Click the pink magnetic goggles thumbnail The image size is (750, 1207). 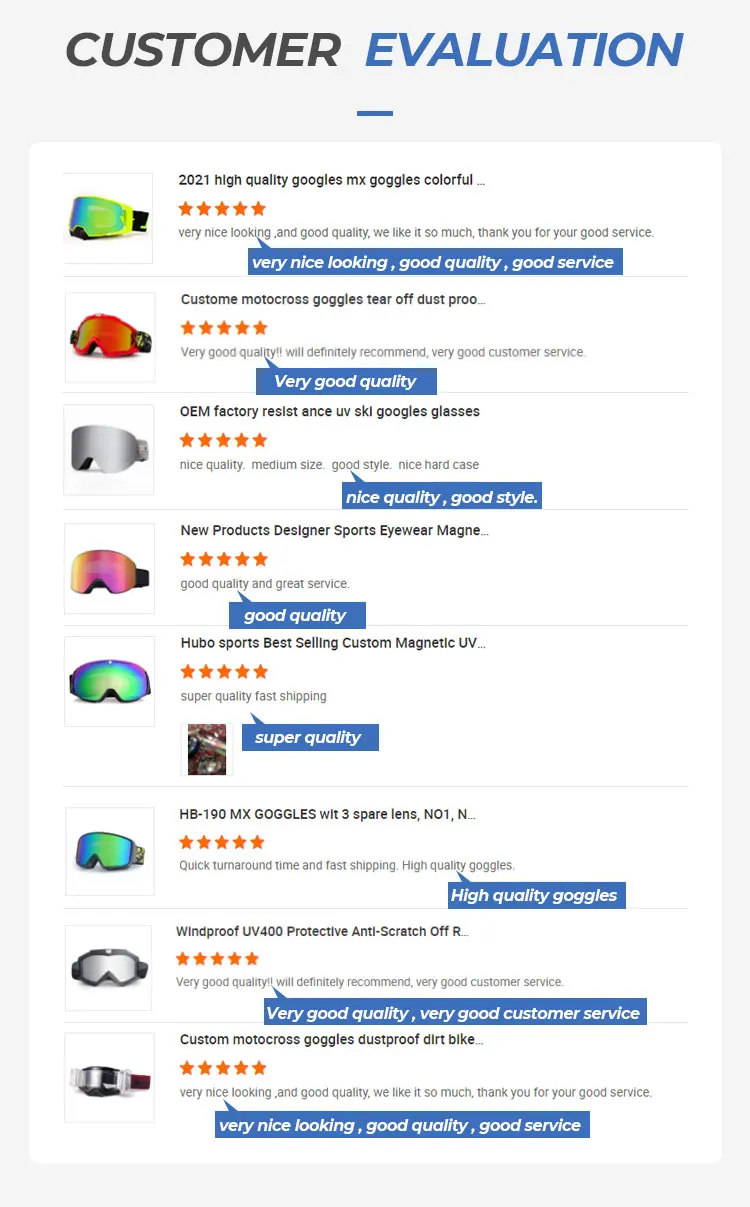[110, 568]
